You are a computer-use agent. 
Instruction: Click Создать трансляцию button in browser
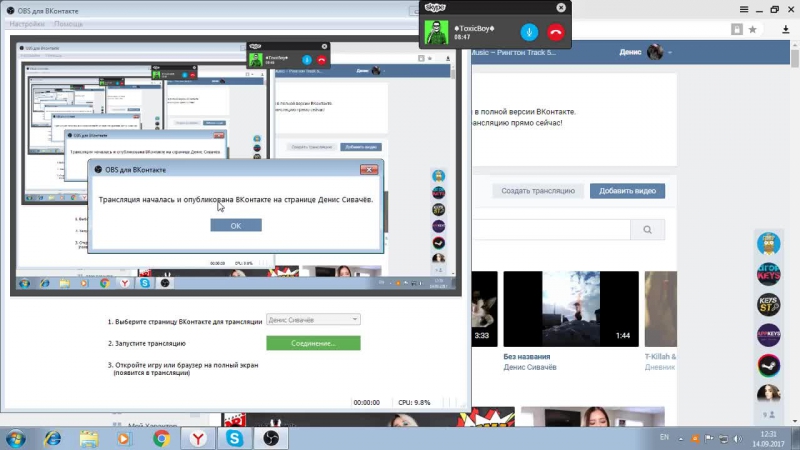click(x=538, y=191)
